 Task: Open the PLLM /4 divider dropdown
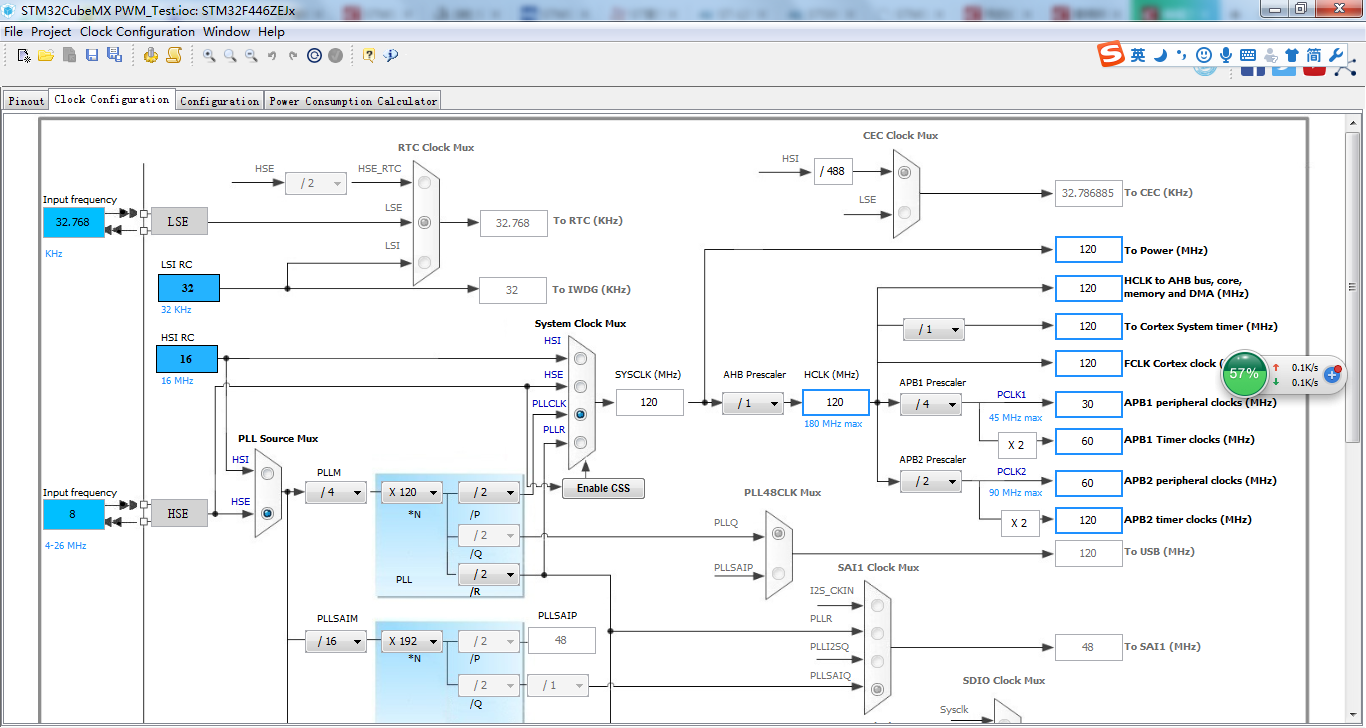pos(336,492)
